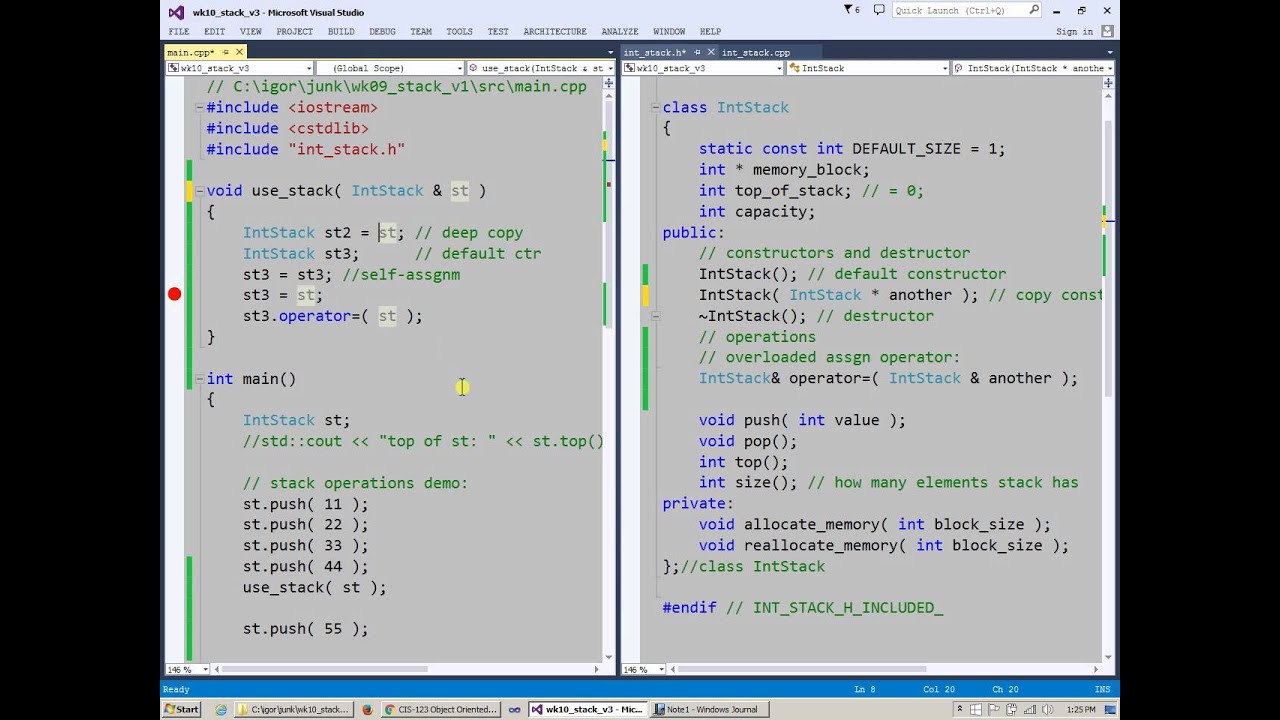This screenshot has height=720, width=1280.
Task: Pin the main.cpp tab
Action: [x=226, y=52]
